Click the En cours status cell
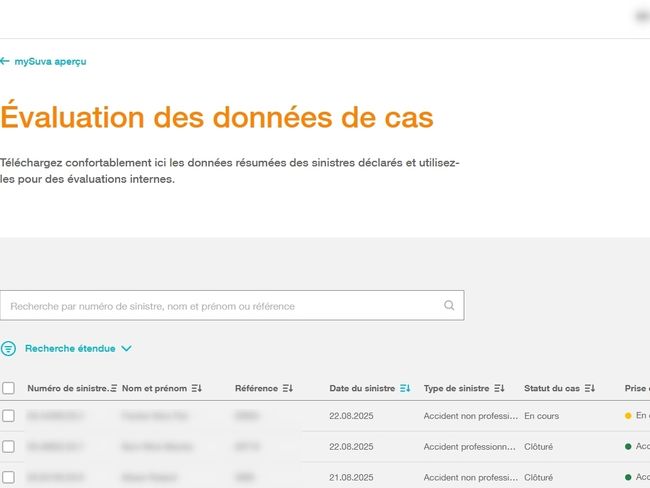Image resolution: width=650 pixels, height=488 pixels. (x=541, y=416)
